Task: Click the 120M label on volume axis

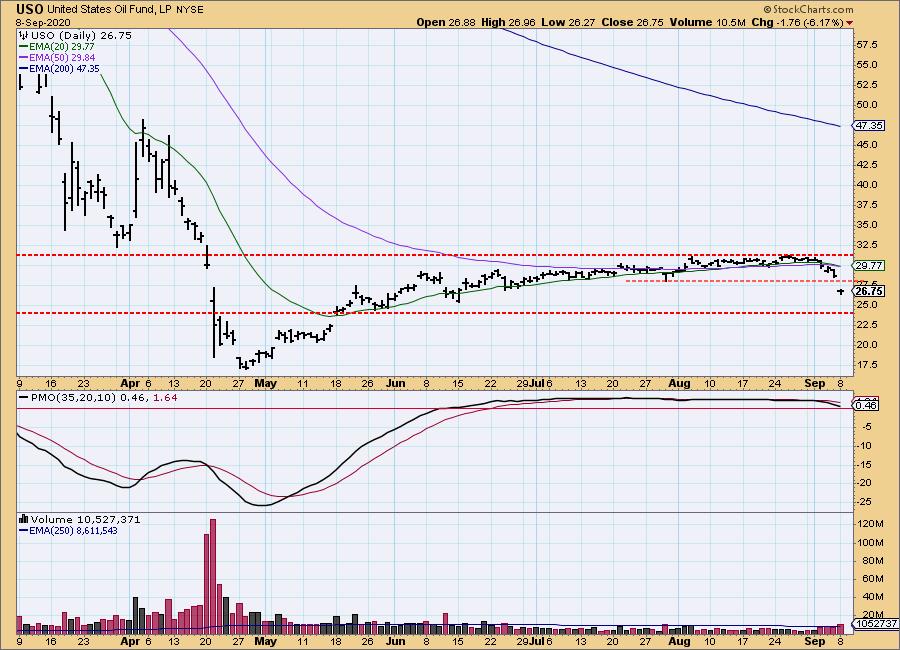Action: coord(871,524)
